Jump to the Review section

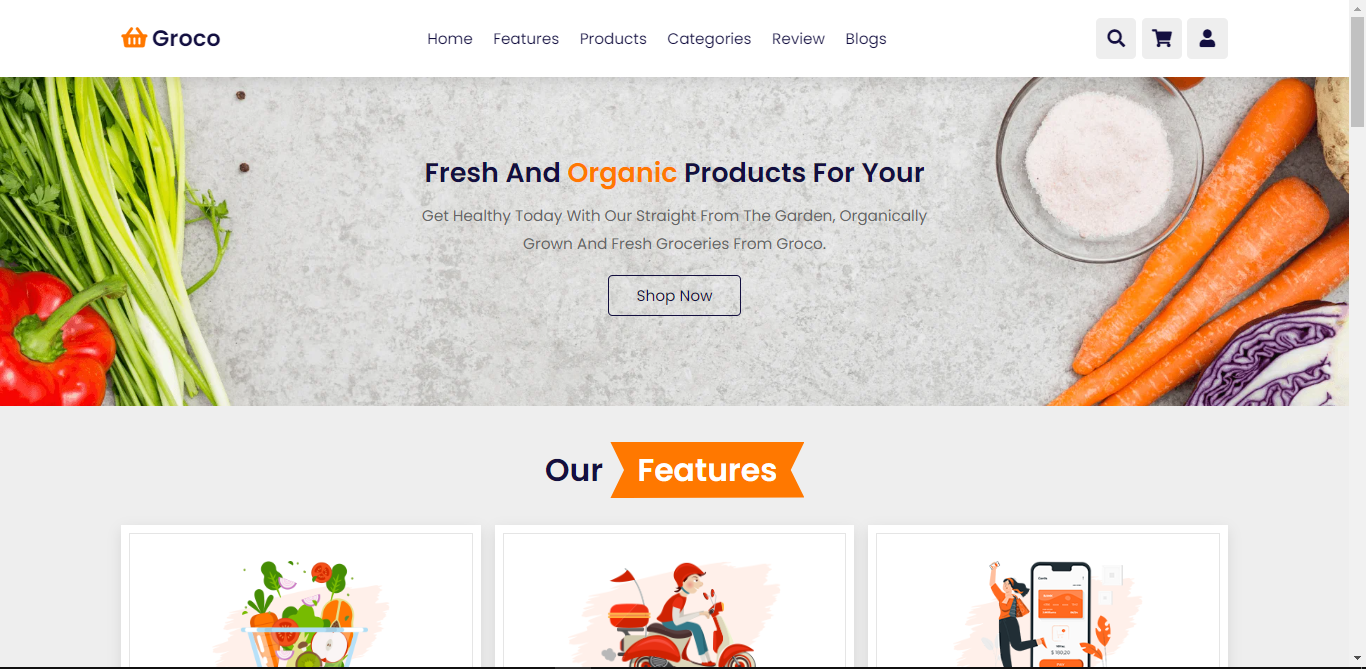pyautogui.click(x=798, y=39)
